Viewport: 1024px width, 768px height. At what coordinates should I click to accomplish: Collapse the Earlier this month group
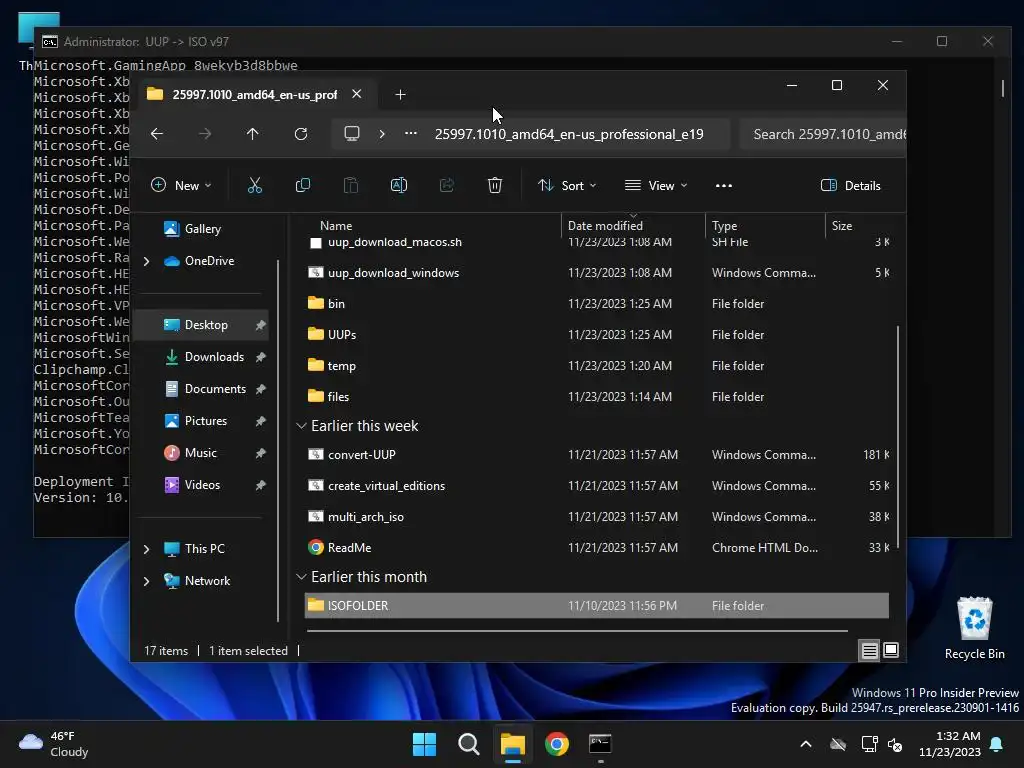[x=301, y=577]
